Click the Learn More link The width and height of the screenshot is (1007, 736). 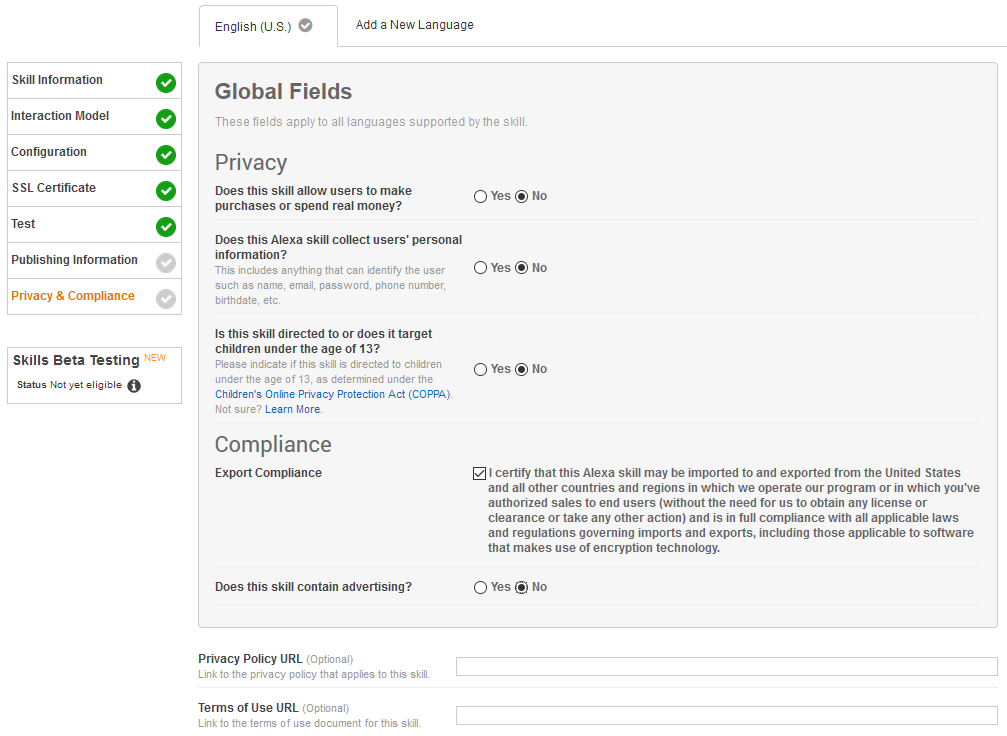(x=292, y=409)
